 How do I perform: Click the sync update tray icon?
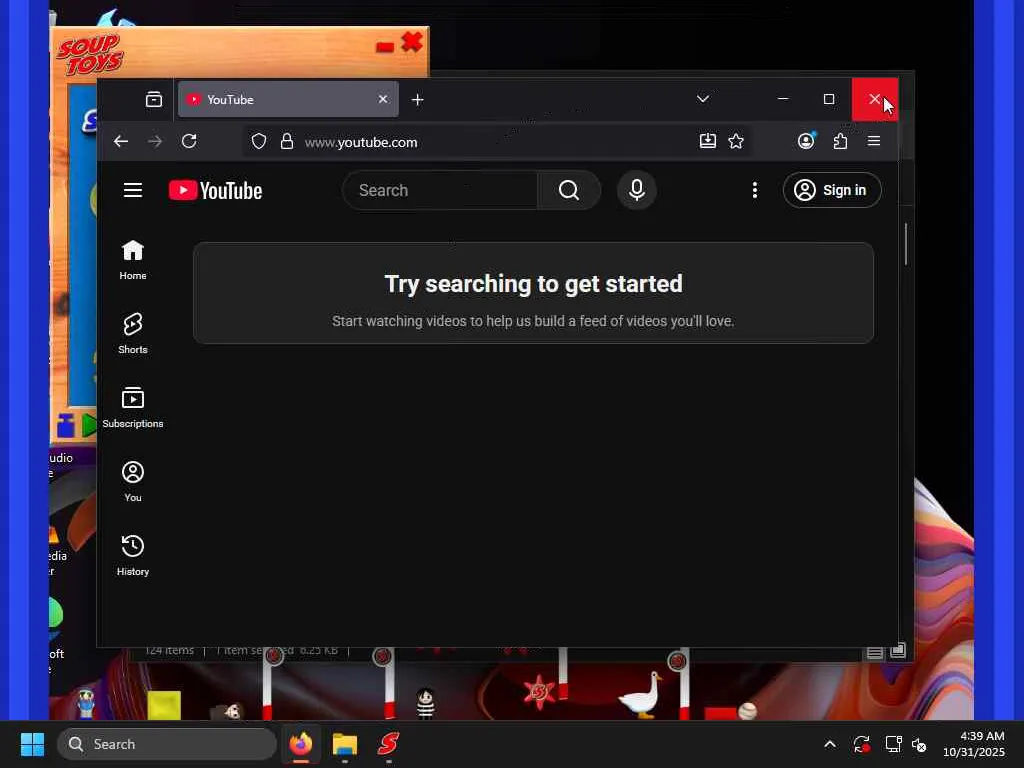pos(861,744)
